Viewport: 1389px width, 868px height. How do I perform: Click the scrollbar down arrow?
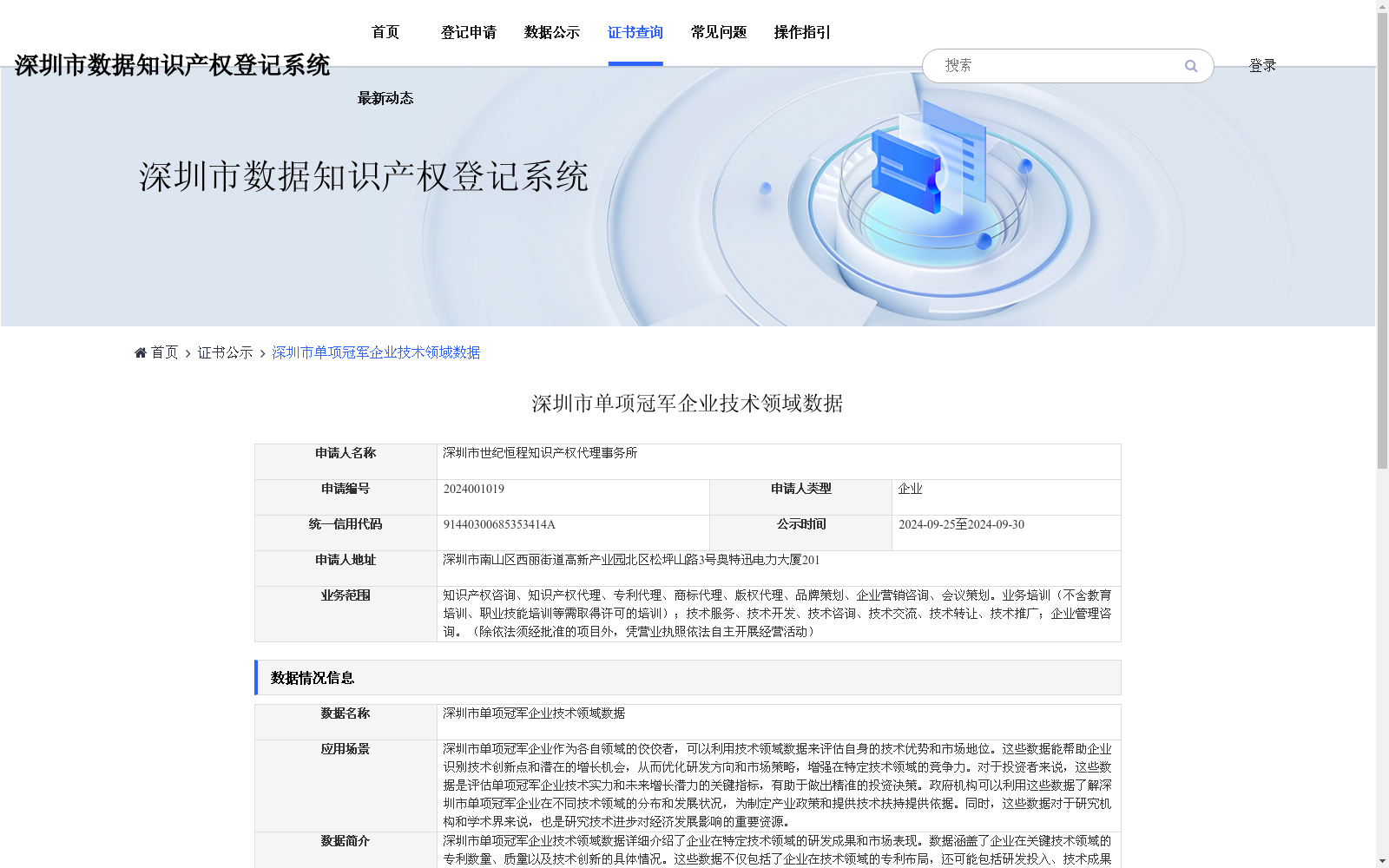coord(1382,861)
